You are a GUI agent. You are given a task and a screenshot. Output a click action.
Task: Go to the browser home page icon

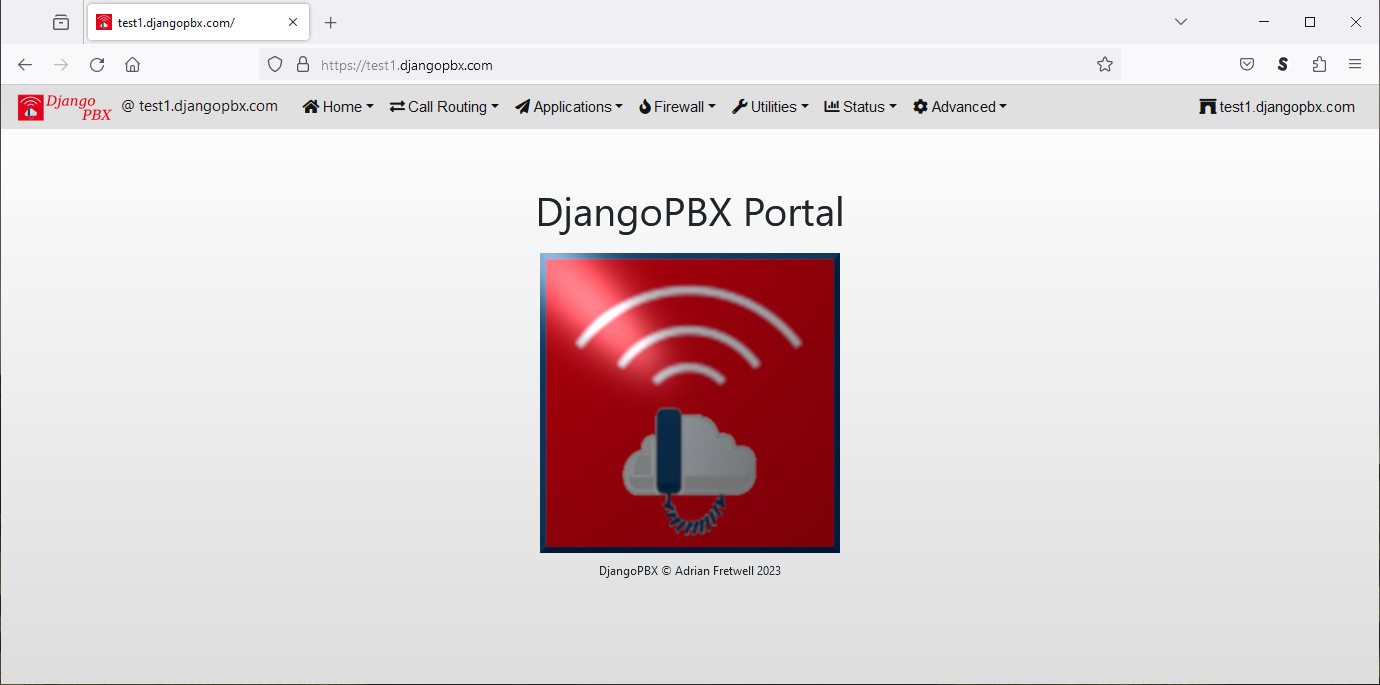pyautogui.click(x=132, y=65)
